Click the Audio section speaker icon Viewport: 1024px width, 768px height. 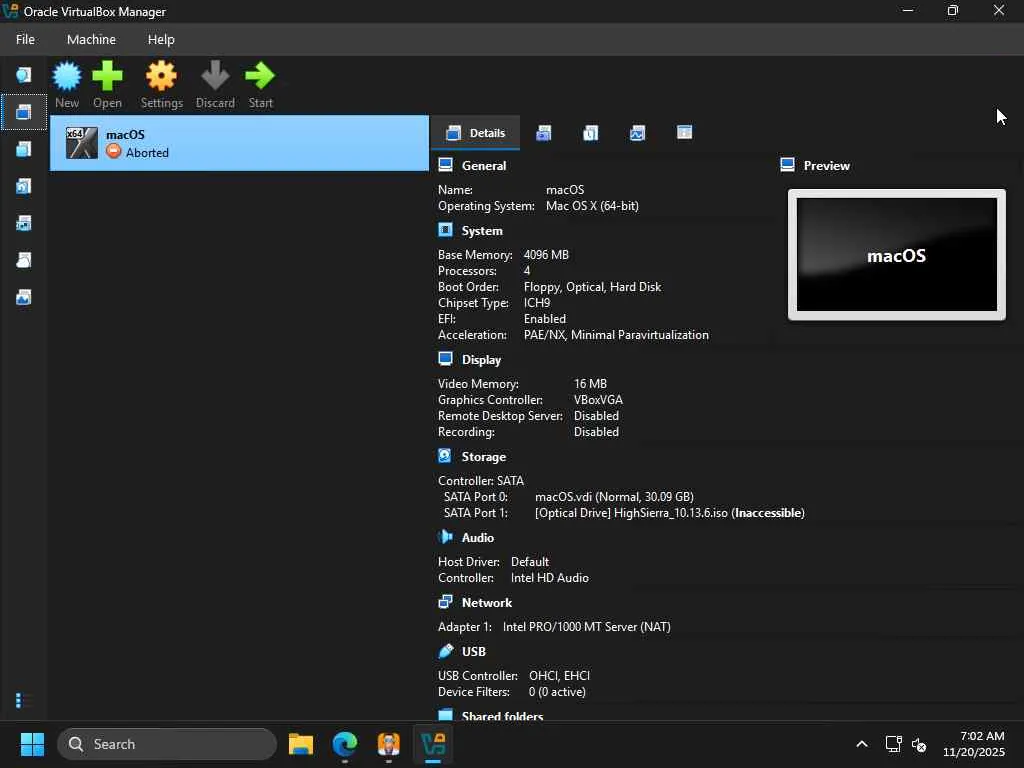point(445,537)
